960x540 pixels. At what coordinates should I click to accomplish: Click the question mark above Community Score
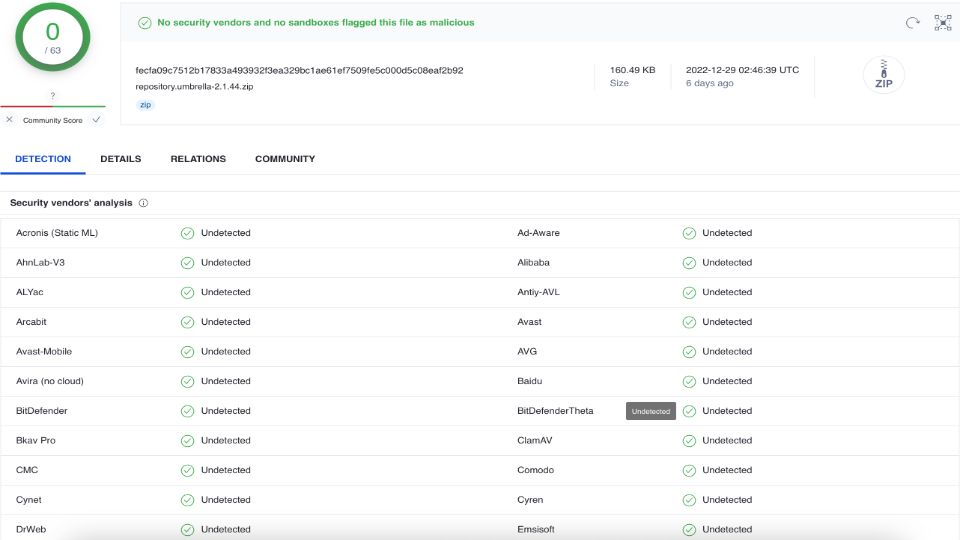tap(53, 96)
